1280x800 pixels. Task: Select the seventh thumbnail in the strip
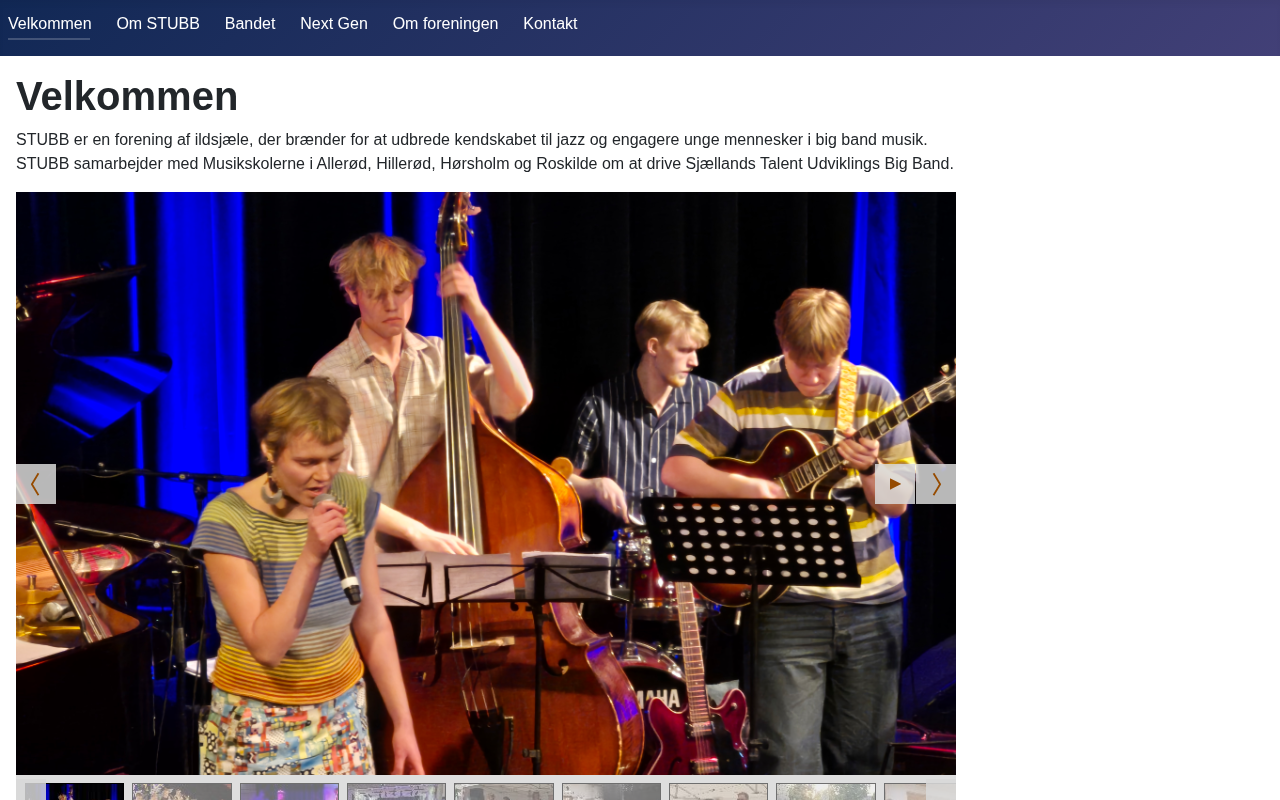point(718,792)
